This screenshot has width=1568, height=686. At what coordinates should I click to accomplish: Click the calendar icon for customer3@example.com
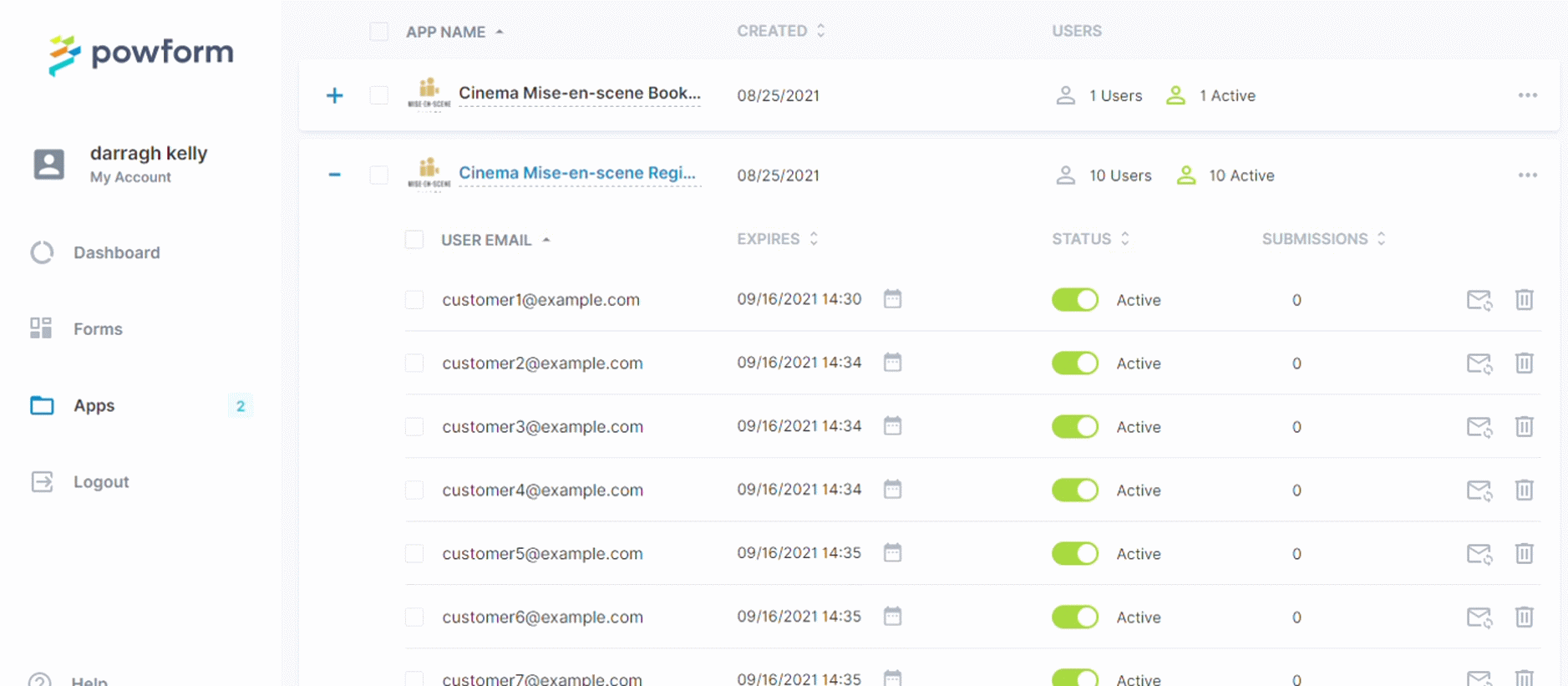[x=892, y=425]
